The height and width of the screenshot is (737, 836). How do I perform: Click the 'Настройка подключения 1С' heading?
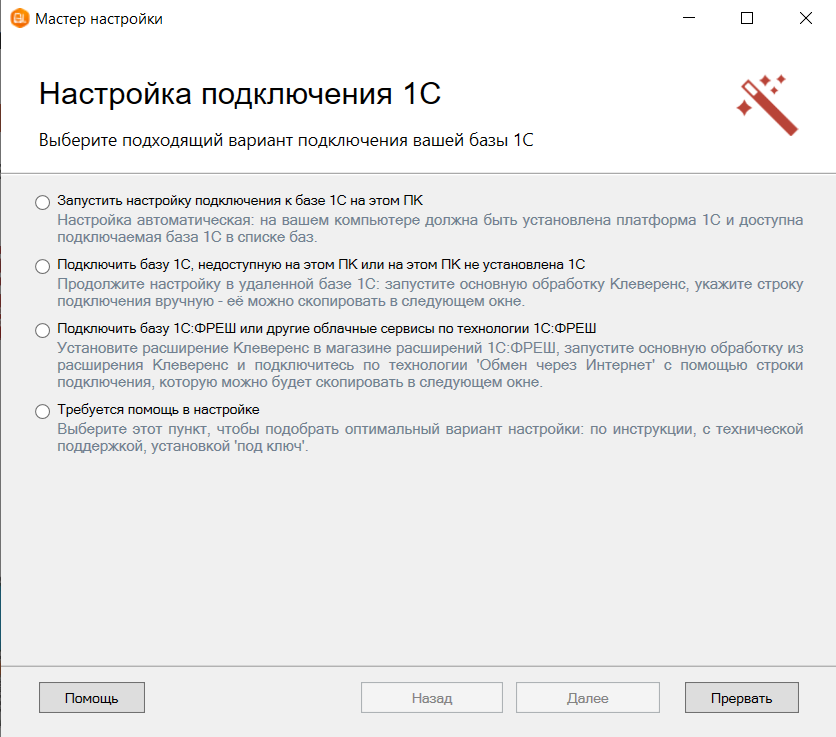pyautogui.click(x=240, y=95)
